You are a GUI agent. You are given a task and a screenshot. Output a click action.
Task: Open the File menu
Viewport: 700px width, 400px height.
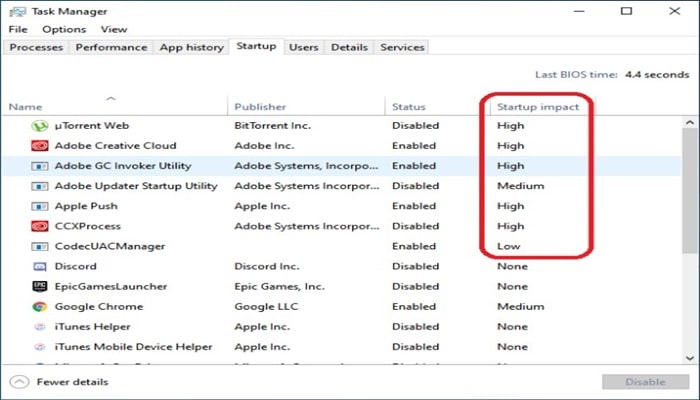18,29
